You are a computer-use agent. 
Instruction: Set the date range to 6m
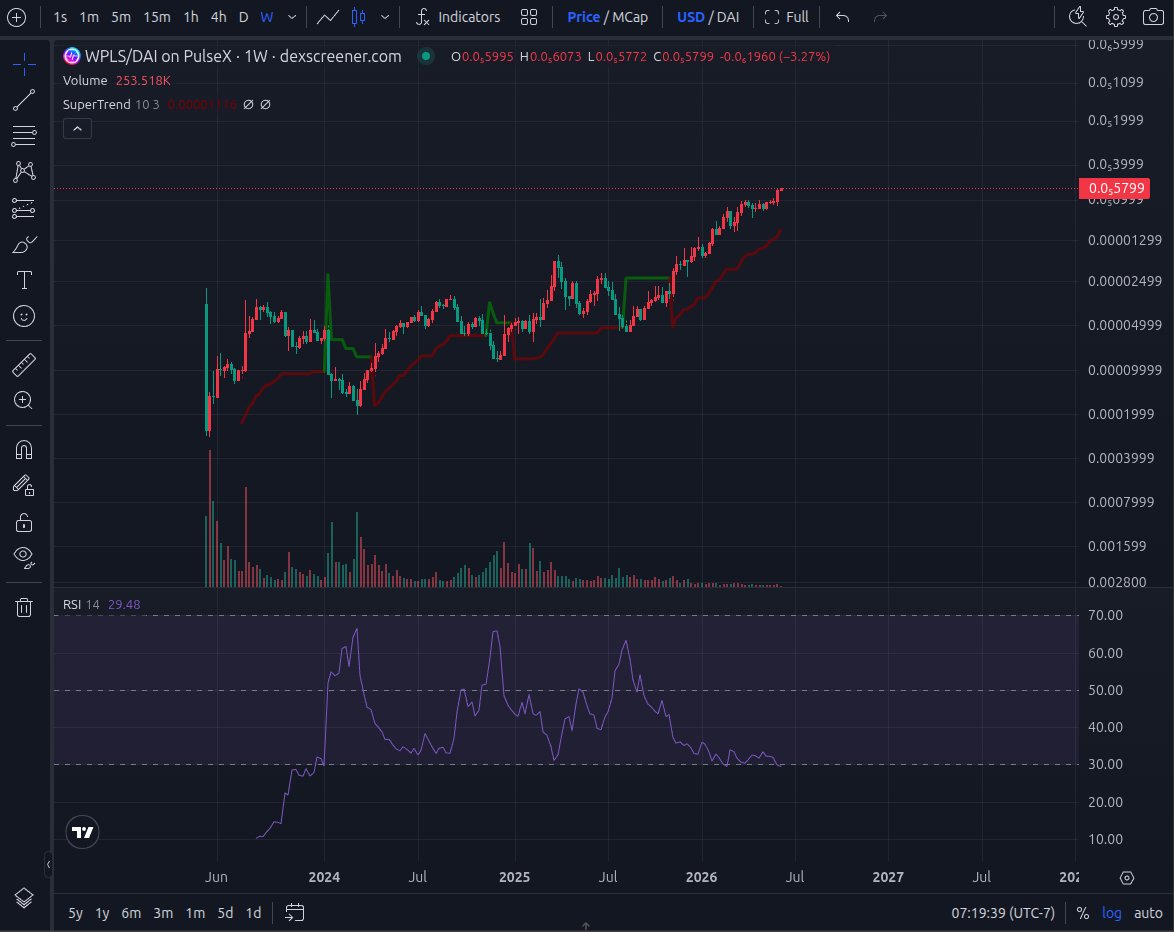[131, 913]
